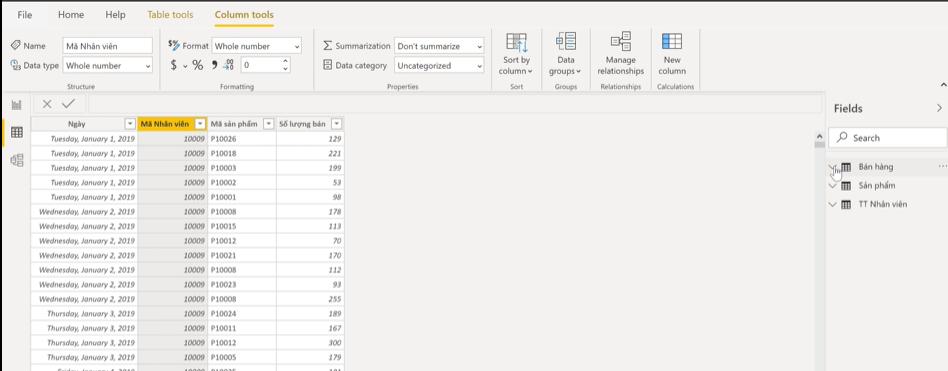This screenshot has height=371, width=948.
Task: Open the Data groups icon
Action: coord(566,42)
